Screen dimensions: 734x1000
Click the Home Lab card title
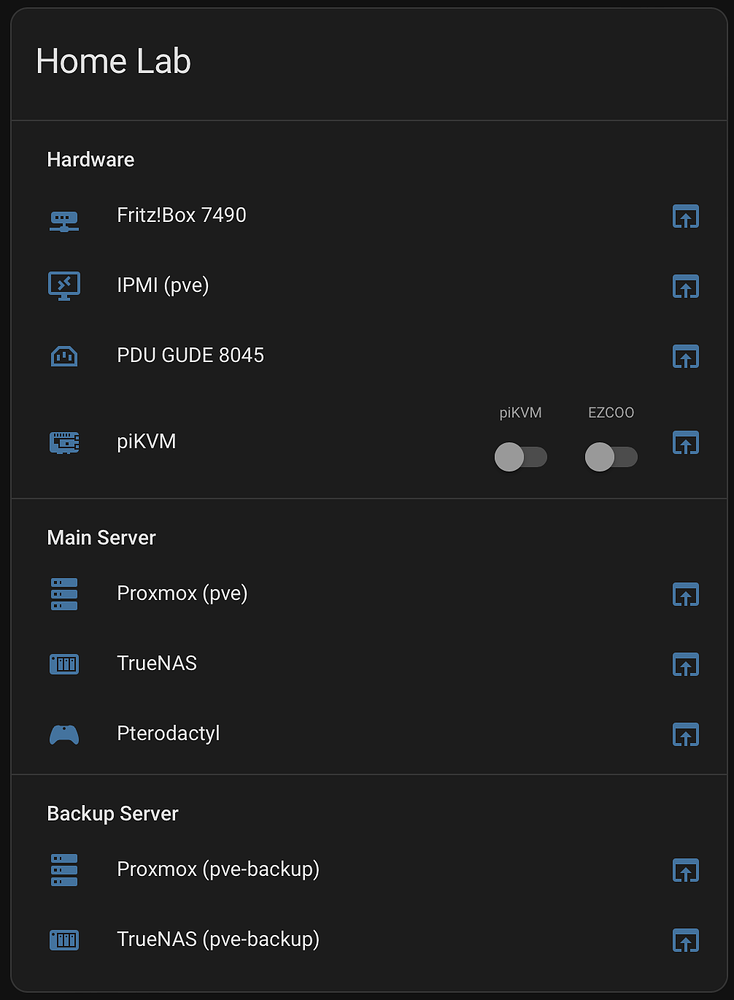[x=114, y=62]
